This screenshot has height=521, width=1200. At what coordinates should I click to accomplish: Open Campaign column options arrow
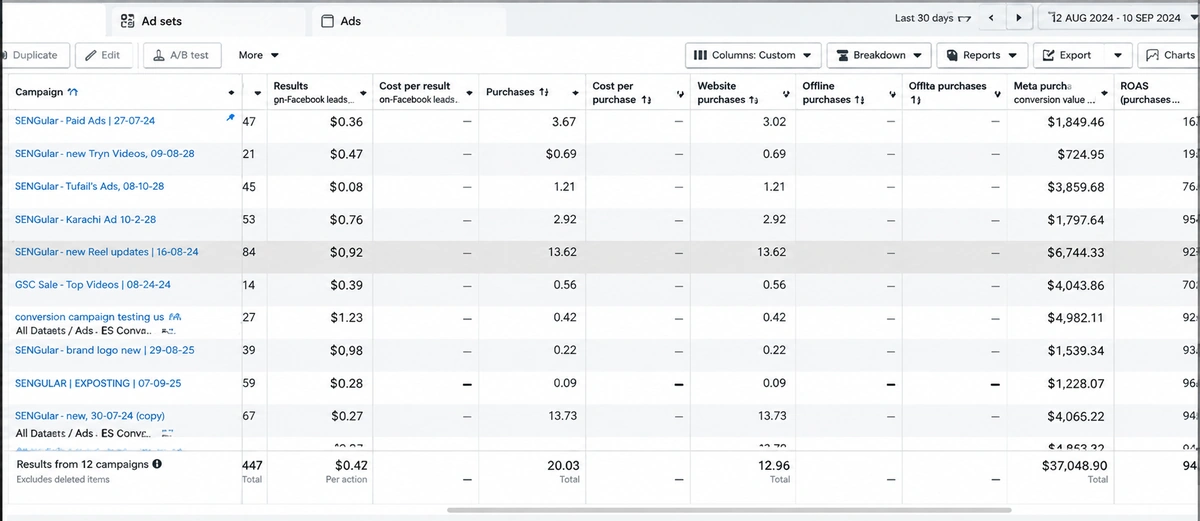(232, 93)
